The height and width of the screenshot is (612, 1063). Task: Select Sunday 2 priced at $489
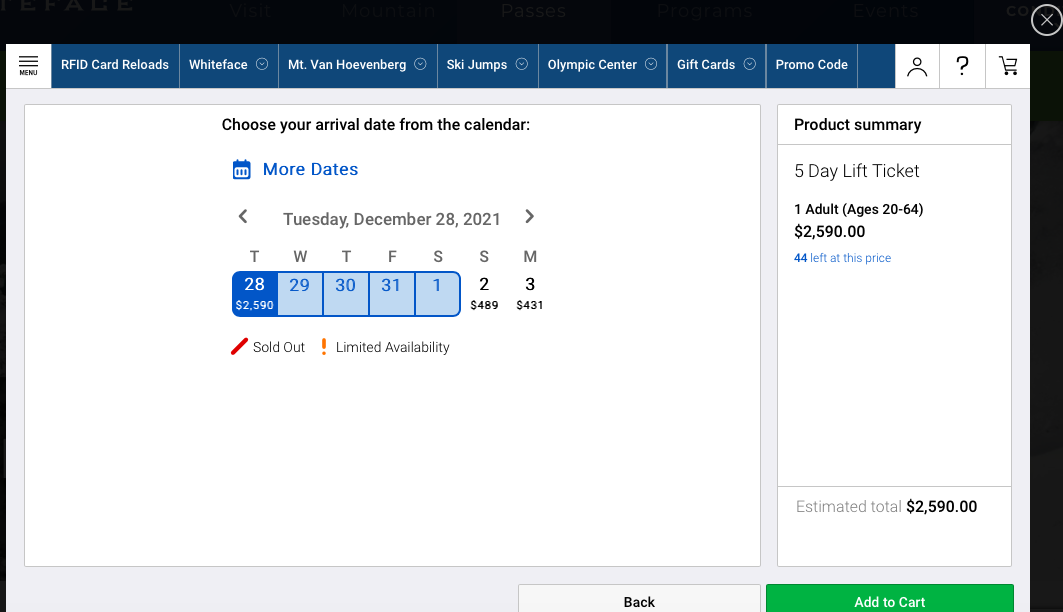(484, 293)
